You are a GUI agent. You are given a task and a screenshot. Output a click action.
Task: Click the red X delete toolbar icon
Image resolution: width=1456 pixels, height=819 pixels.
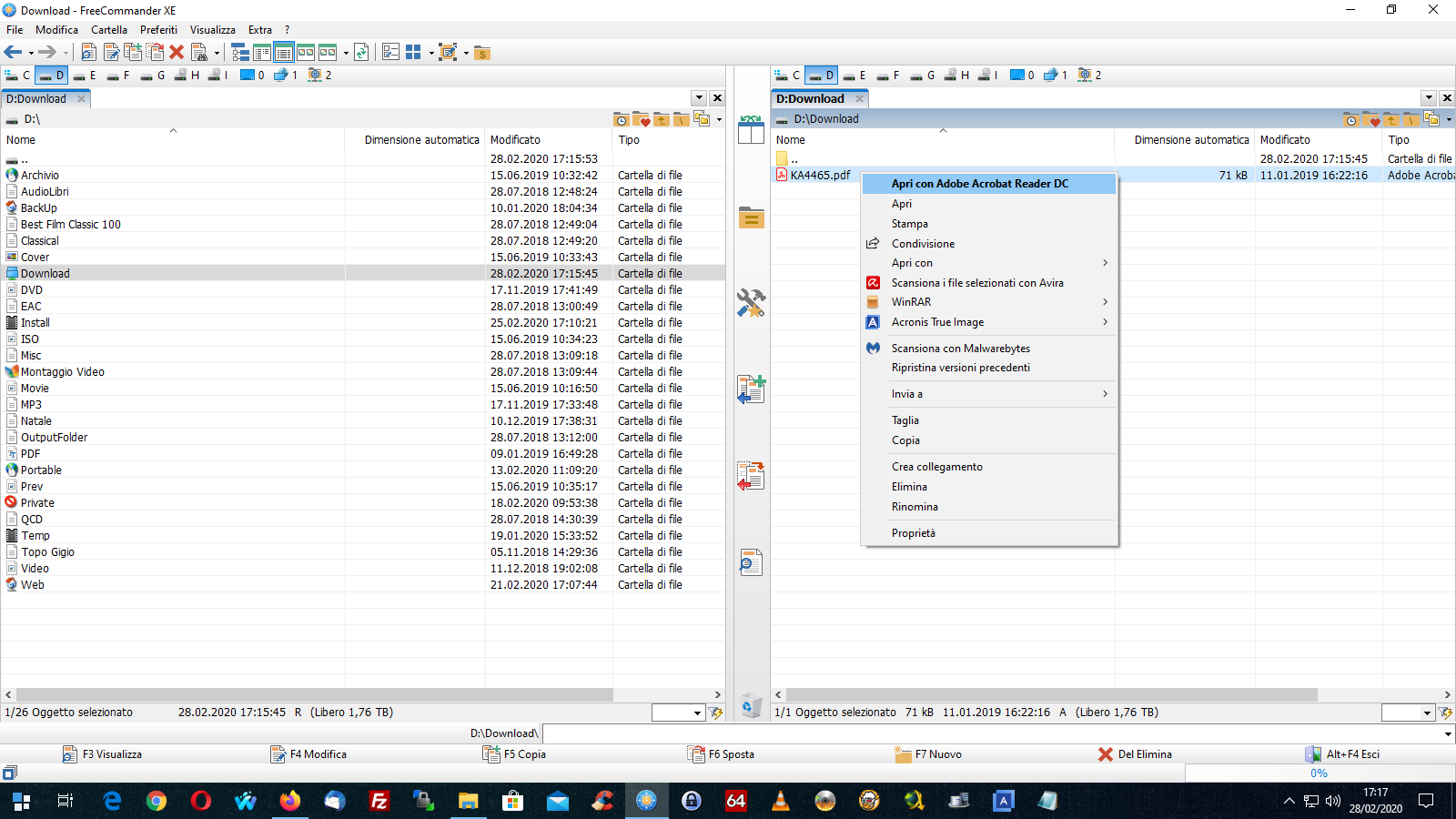177,53
